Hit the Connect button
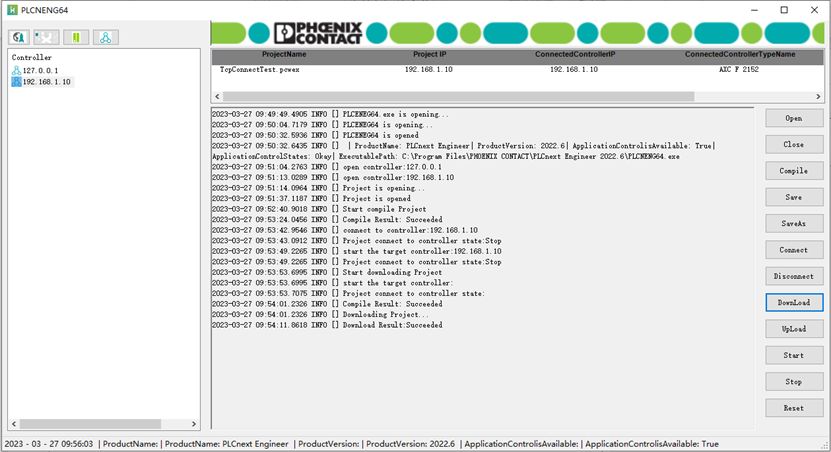This screenshot has height=452, width=831. 793,250
